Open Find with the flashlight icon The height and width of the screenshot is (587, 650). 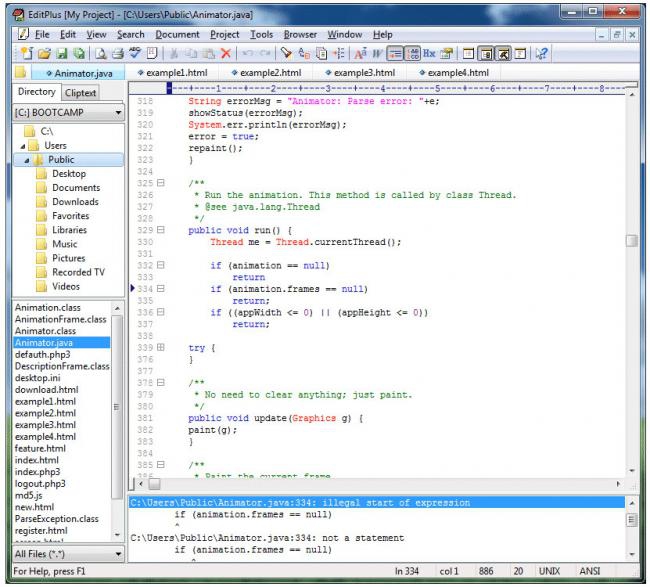coord(286,53)
